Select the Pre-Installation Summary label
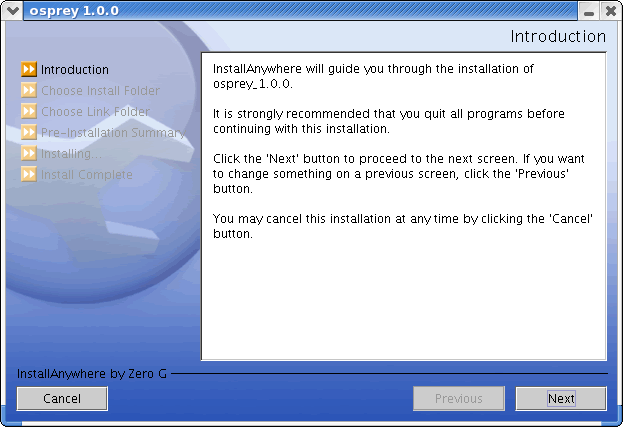The image size is (623, 427). 112,133
